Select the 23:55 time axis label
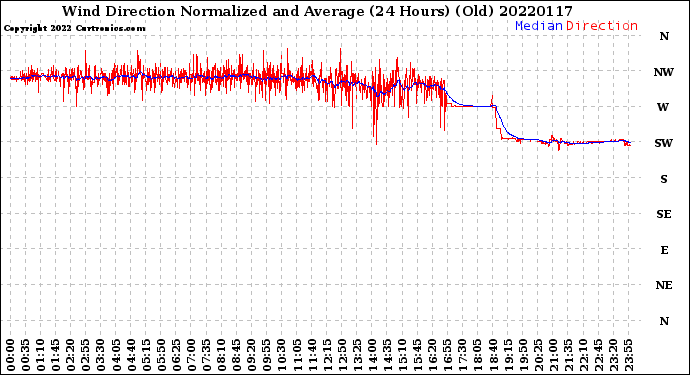The height and width of the screenshot is (375, 690). click(x=628, y=355)
